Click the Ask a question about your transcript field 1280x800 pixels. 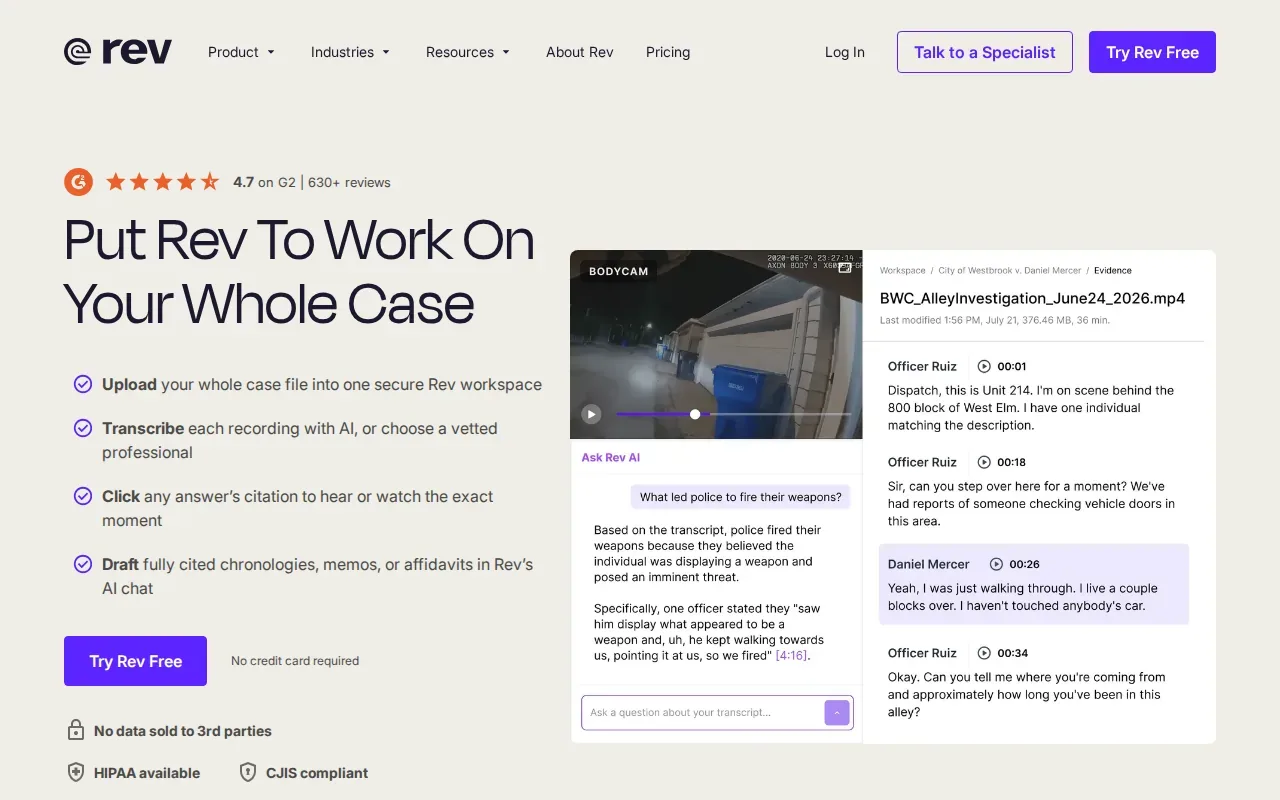click(717, 713)
